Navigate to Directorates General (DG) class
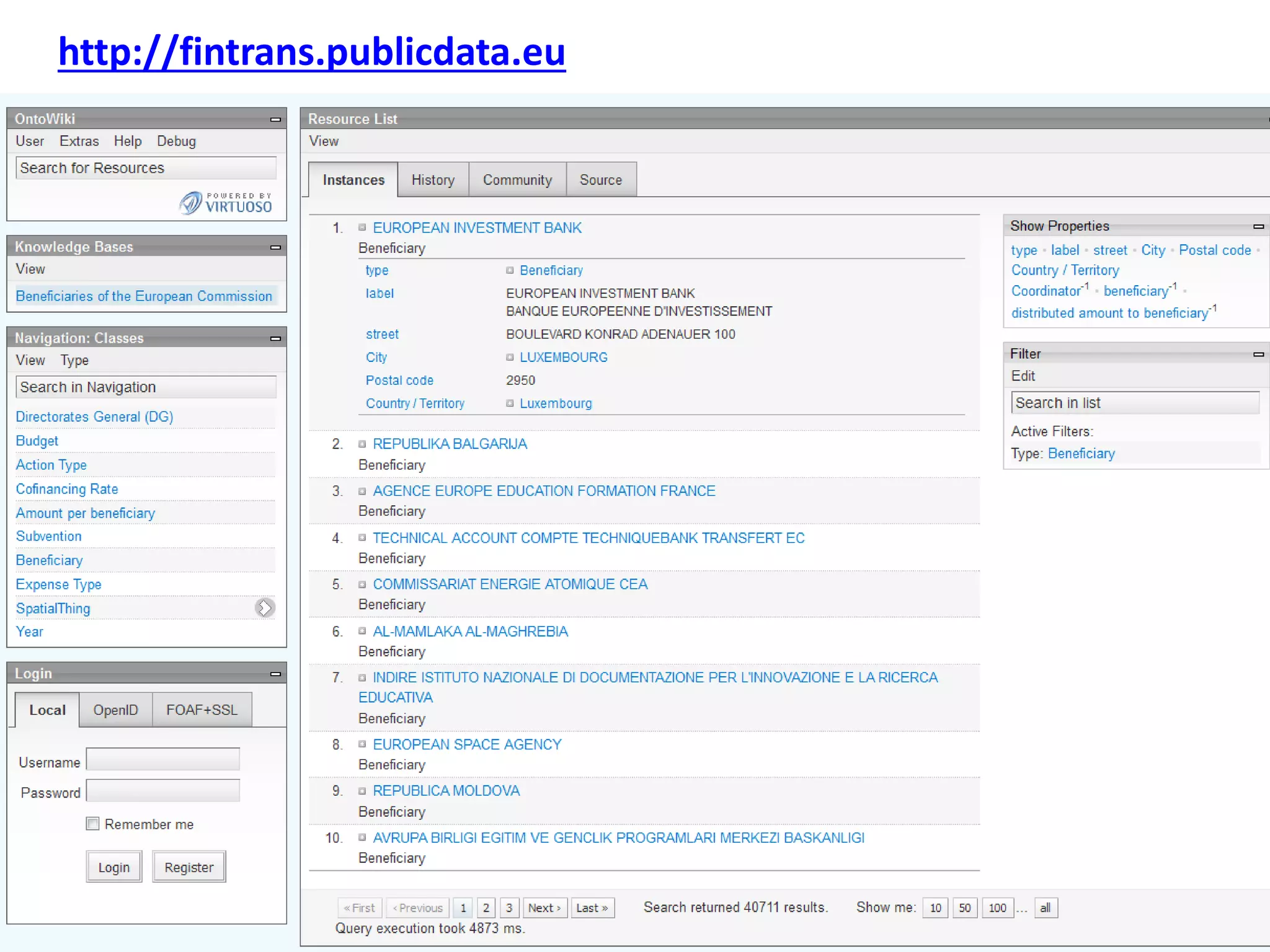The height and width of the screenshot is (952, 1270). click(94, 416)
